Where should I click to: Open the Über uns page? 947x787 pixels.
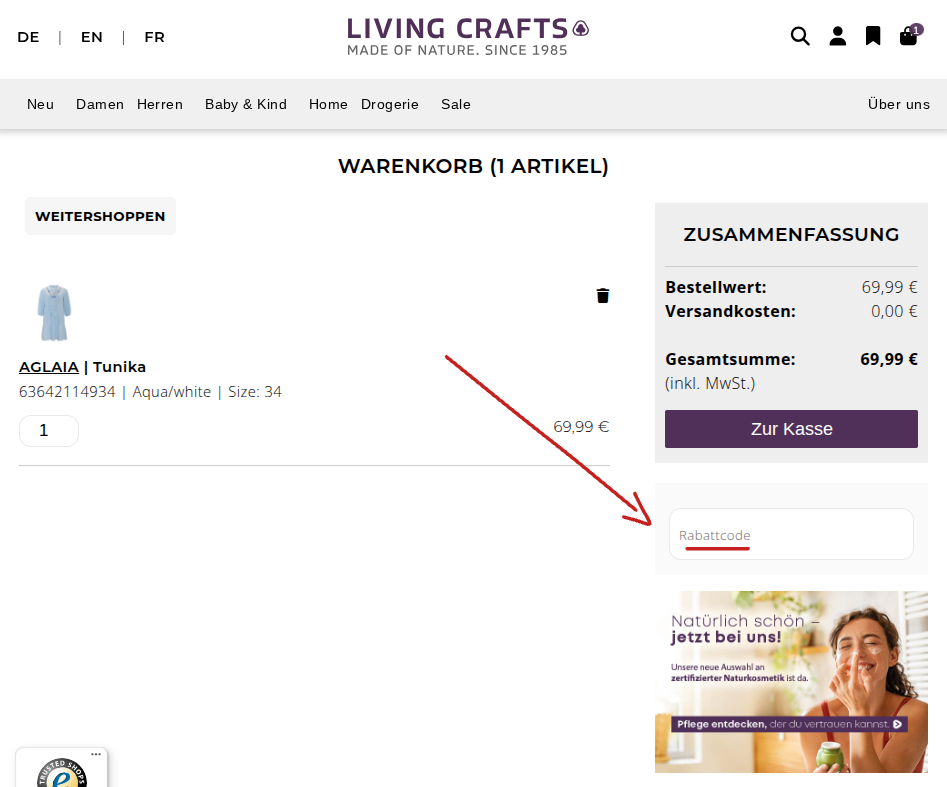[898, 104]
